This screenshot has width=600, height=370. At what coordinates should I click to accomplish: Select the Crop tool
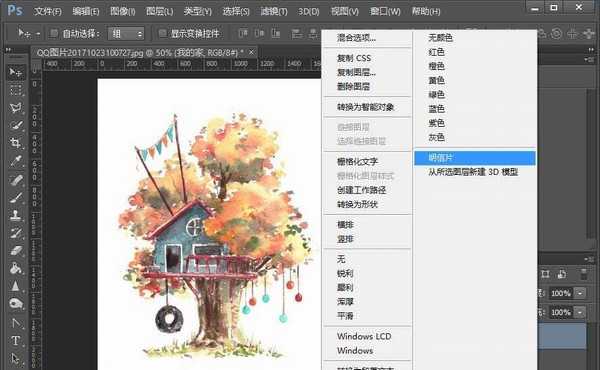[15, 143]
